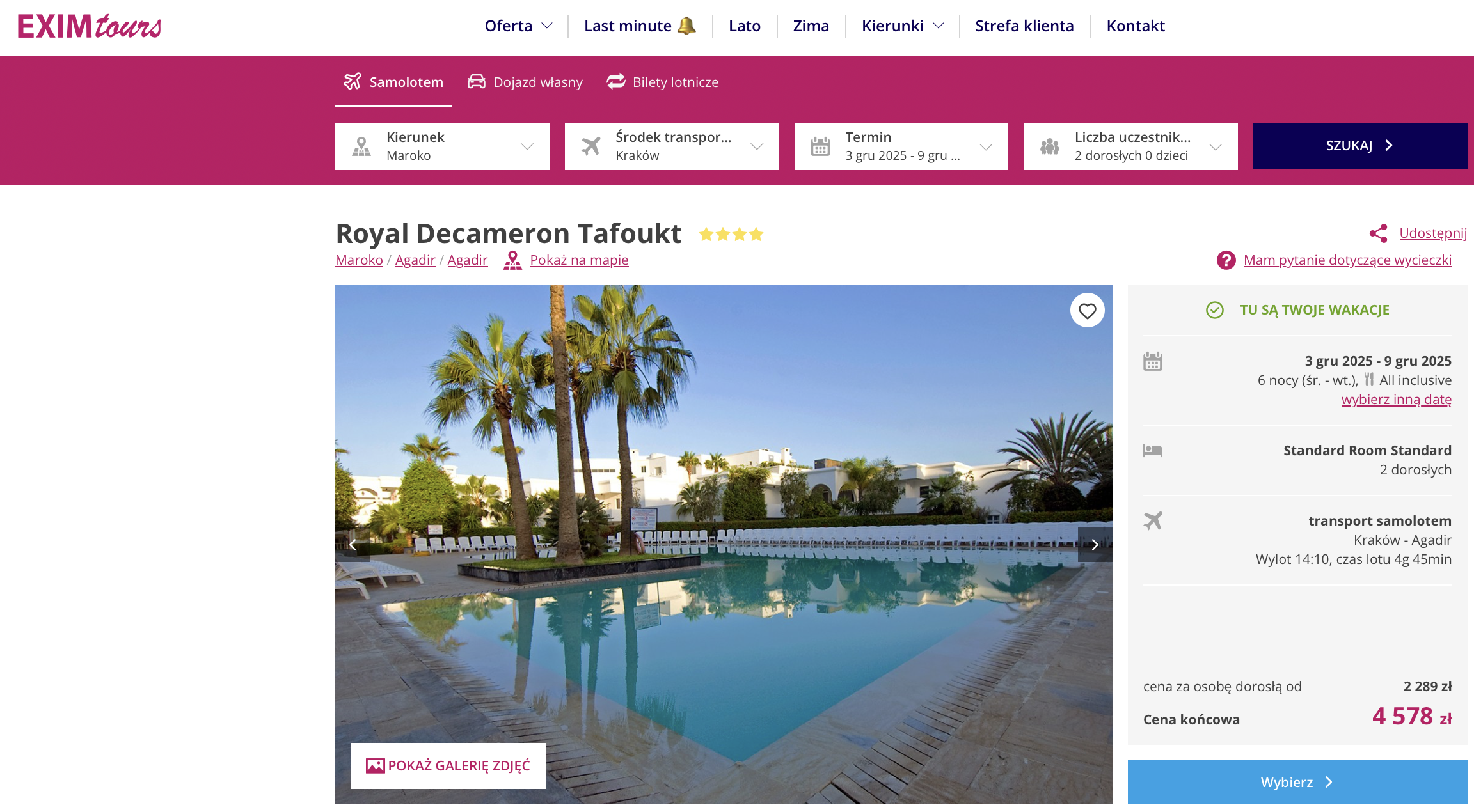This screenshot has height=812, width=1474.
Task: Click the share icon next to Udostępnij
Action: click(1379, 233)
